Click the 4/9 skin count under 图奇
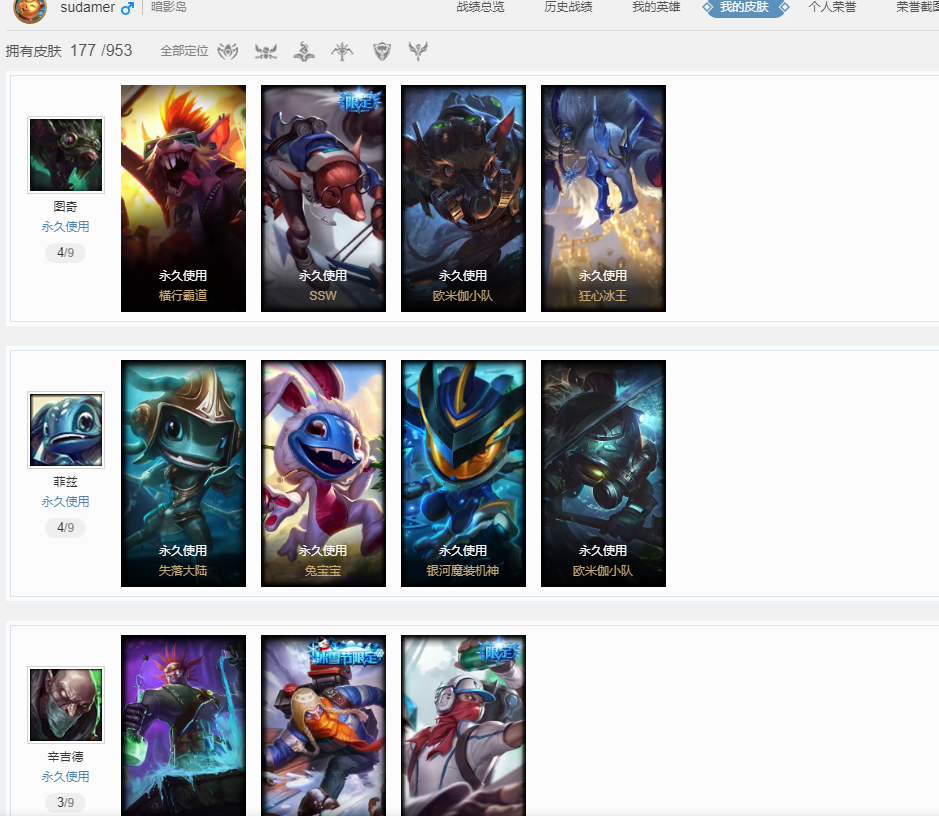939x816 pixels. [65, 253]
